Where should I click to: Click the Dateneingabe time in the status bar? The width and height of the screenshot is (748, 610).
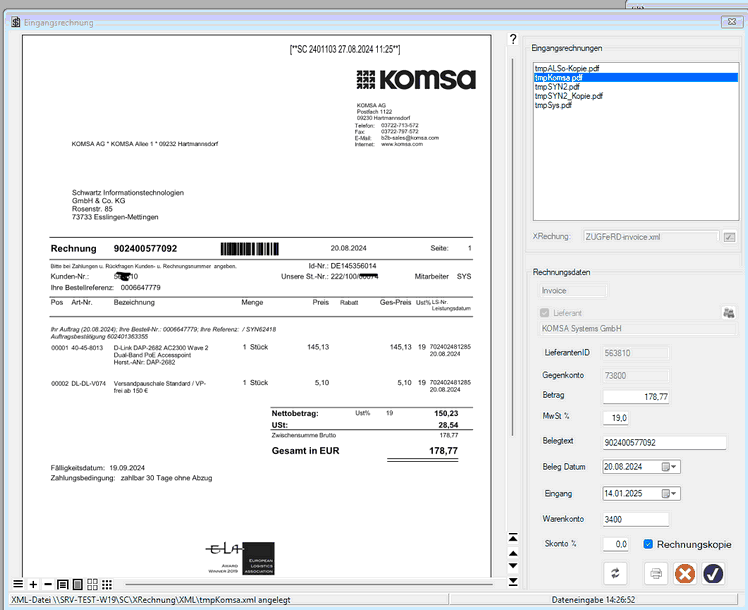(x=593, y=600)
